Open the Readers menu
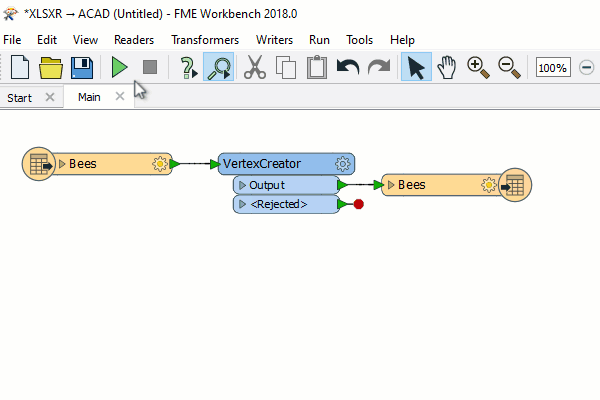Screen dimensions: 600x400 click(134, 40)
